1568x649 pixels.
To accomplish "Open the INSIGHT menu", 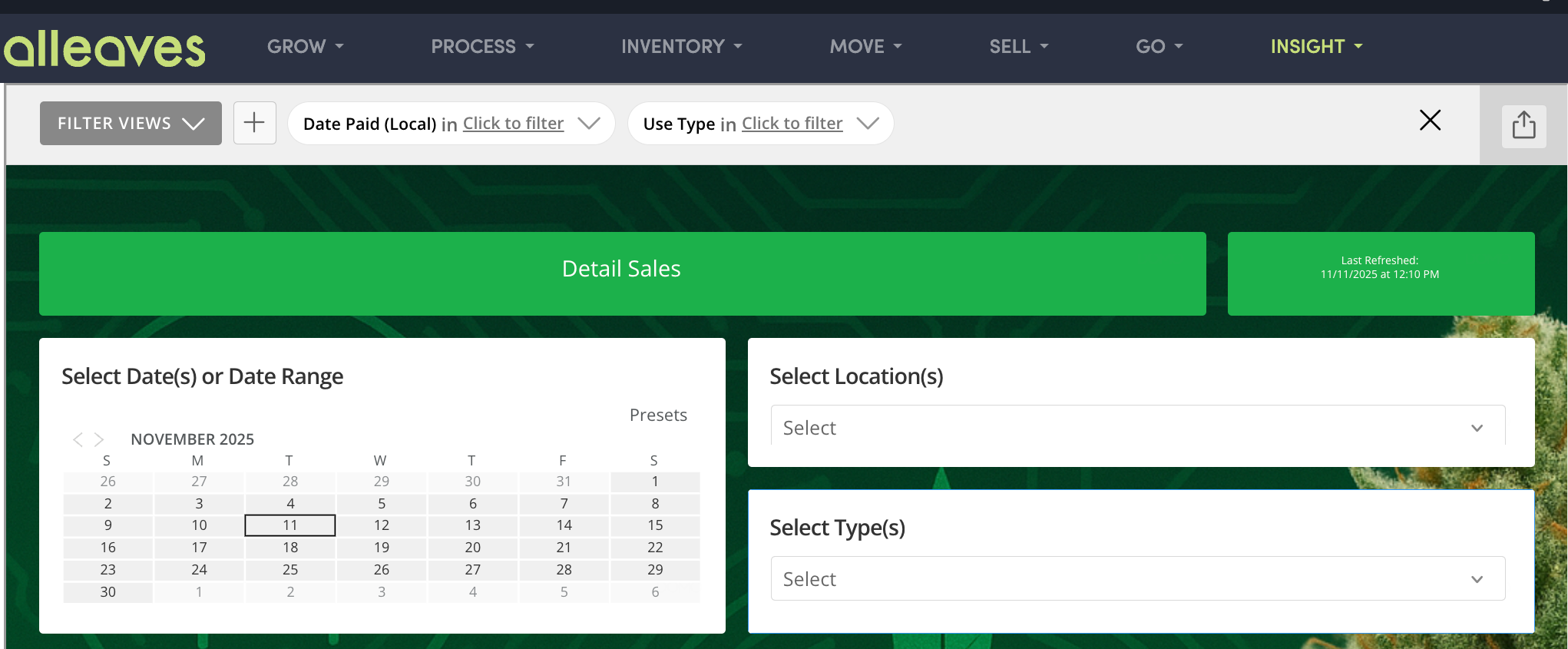I will pos(1316,47).
